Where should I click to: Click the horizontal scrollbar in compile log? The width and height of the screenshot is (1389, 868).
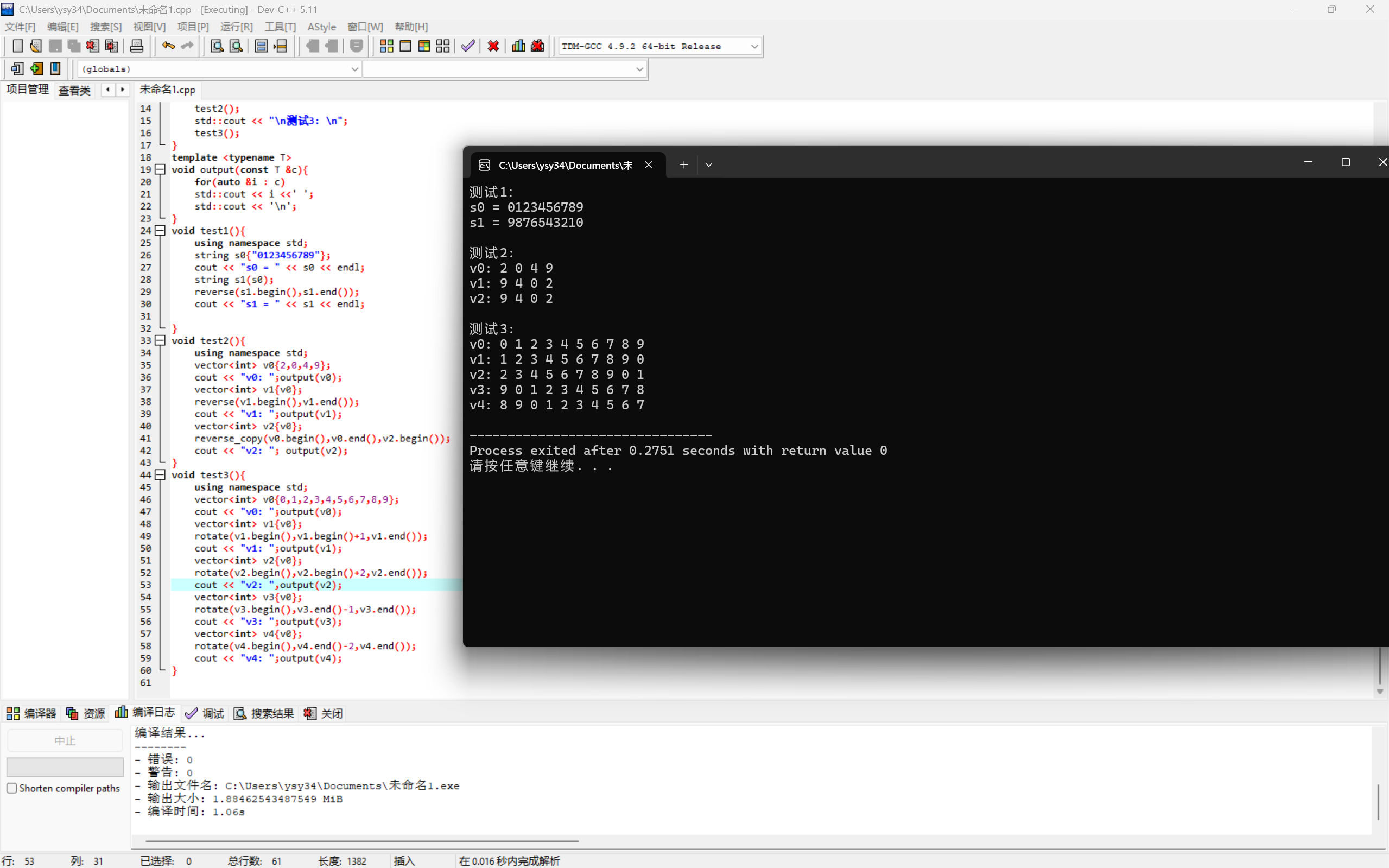coord(361,841)
